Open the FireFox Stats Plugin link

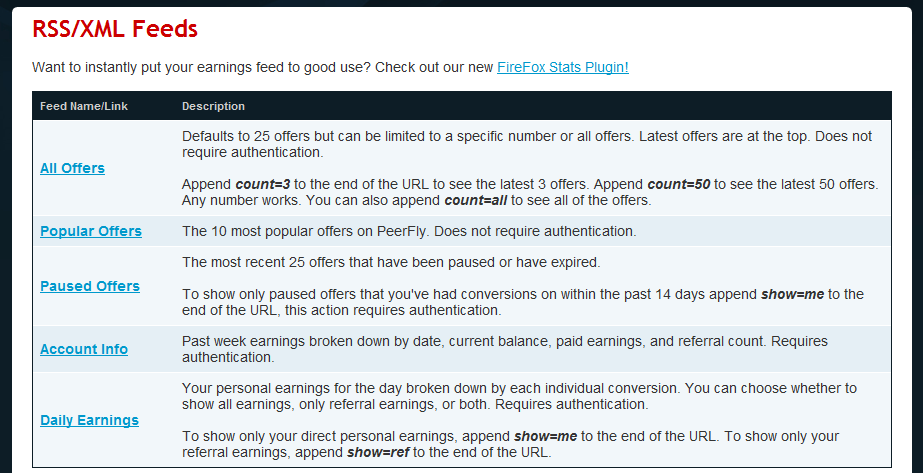click(x=562, y=67)
